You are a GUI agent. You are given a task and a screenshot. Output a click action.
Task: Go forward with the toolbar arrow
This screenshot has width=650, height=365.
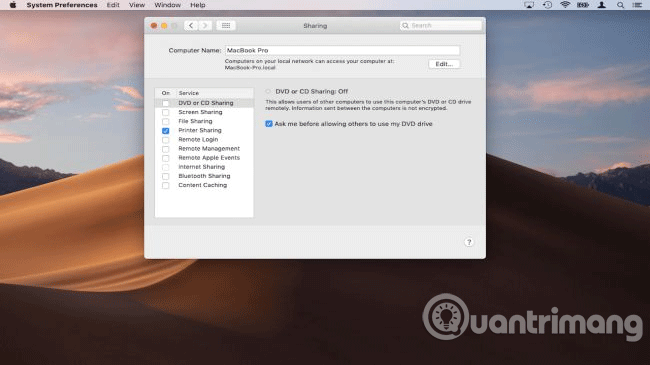[x=205, y=25]
